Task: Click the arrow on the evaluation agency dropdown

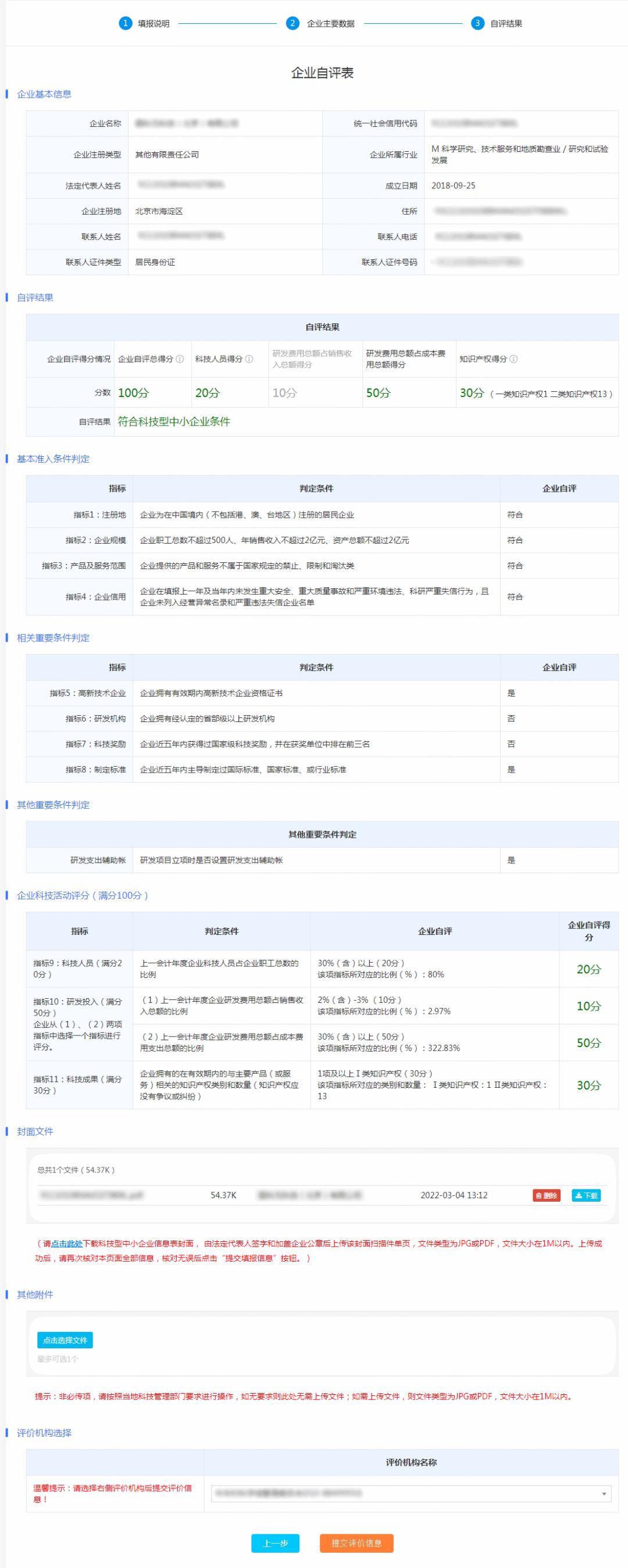Action: click(604, 1494)
